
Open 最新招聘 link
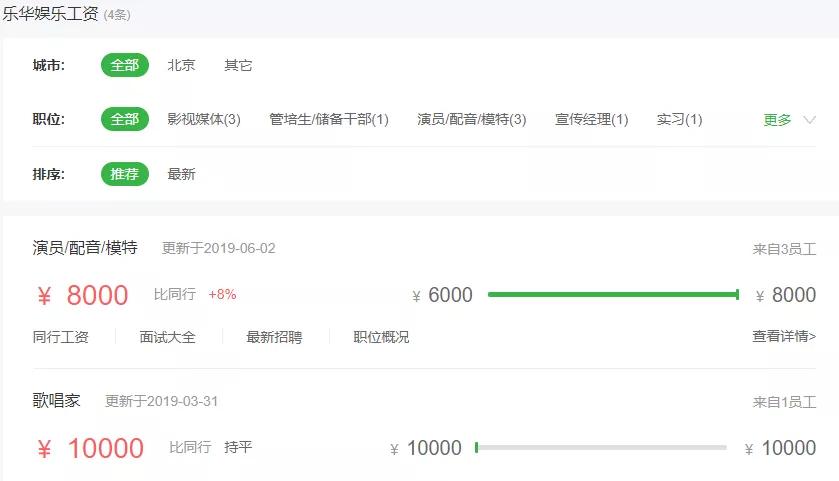(x=274, y=337)
